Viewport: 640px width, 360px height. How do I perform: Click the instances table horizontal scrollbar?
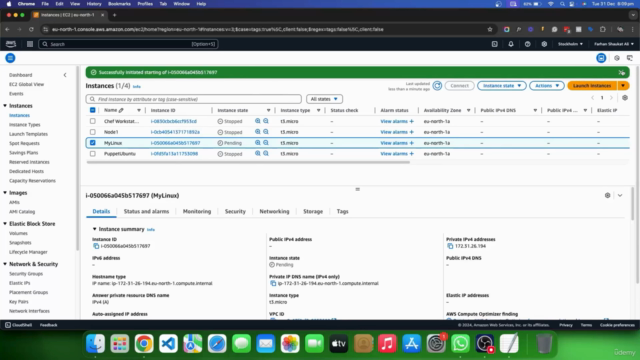pos(248,162)
